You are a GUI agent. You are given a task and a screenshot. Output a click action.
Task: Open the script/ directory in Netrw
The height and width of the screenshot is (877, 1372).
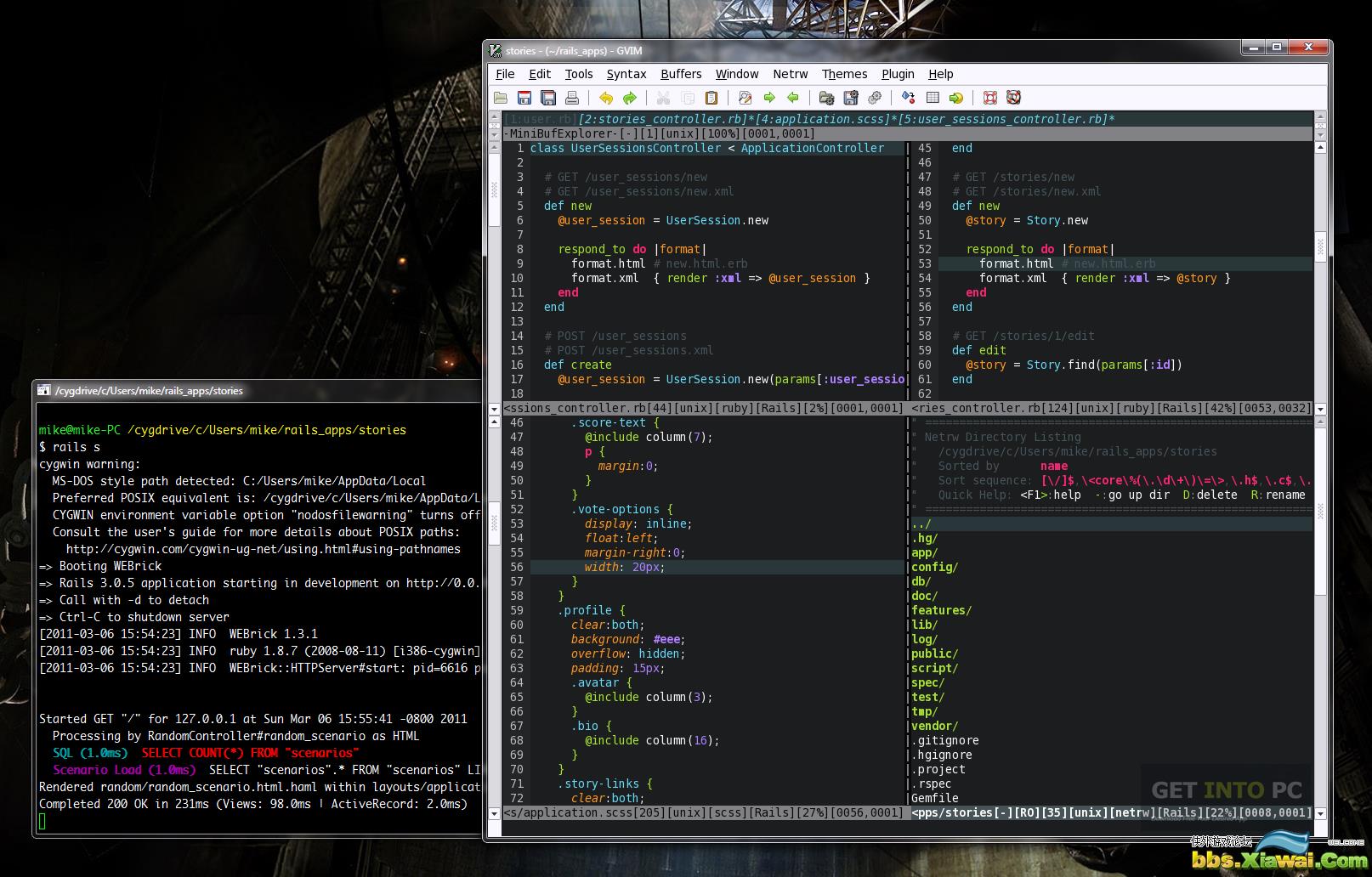pyautogui.click(x=935, y=668)
